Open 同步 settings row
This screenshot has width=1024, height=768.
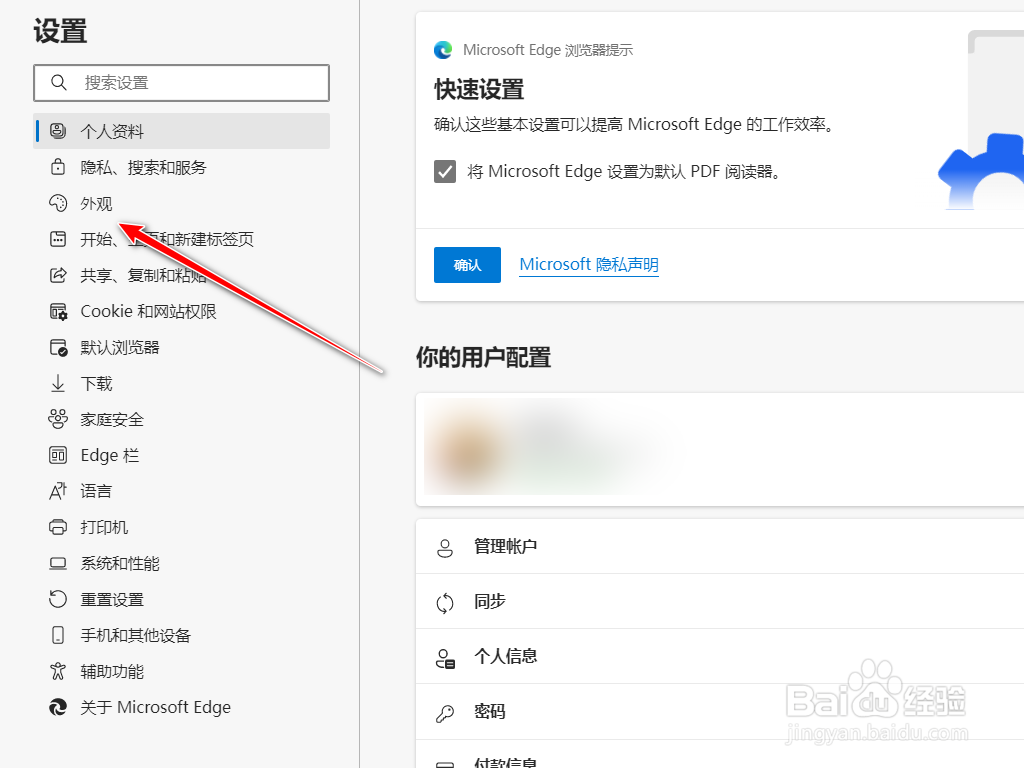click(720, 601)
